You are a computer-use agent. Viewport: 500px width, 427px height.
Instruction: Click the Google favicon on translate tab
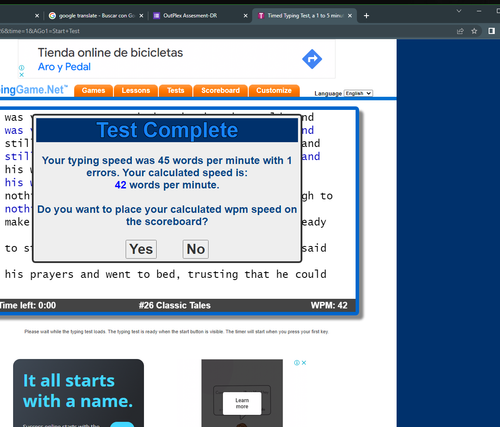(52, 16)
